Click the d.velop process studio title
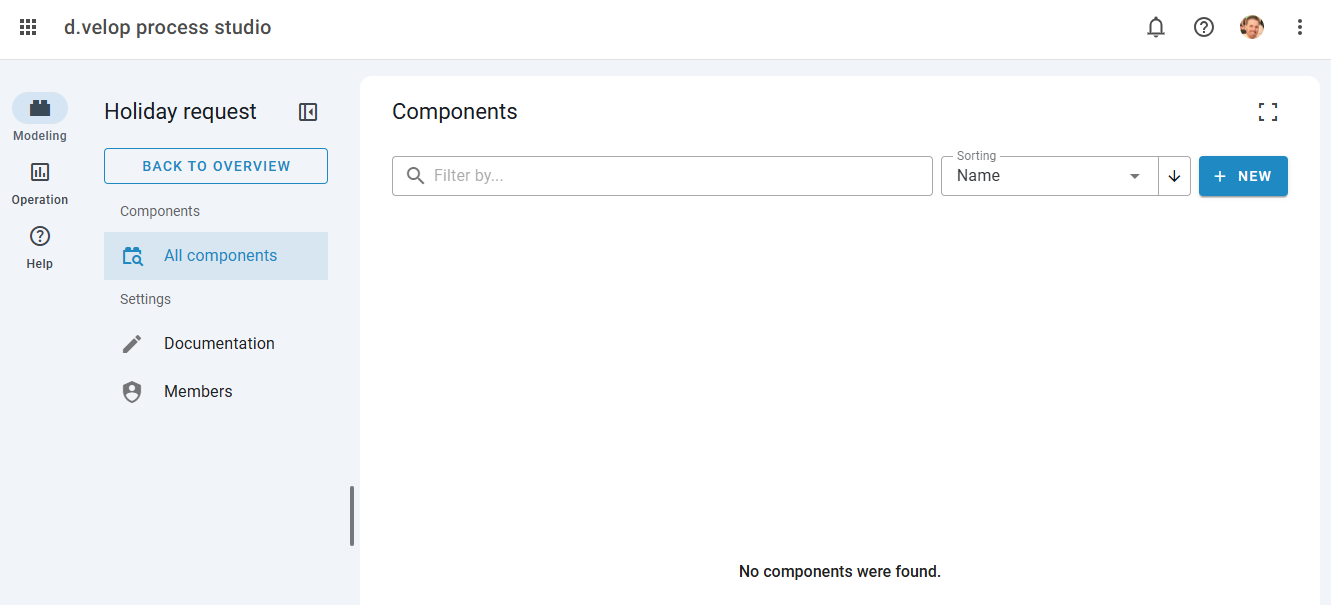 [168, 27]
